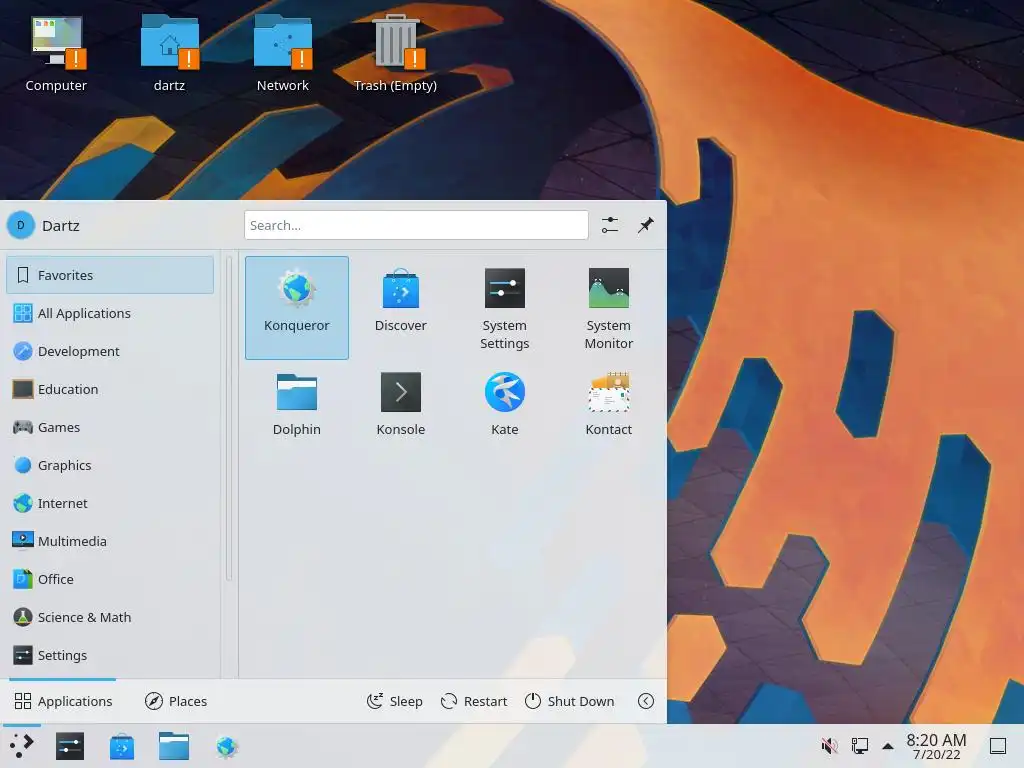Image resolution: width=1024 pixels, height=768 pixels.
Task: Put computer to Sleep
Action: [394, 701]
